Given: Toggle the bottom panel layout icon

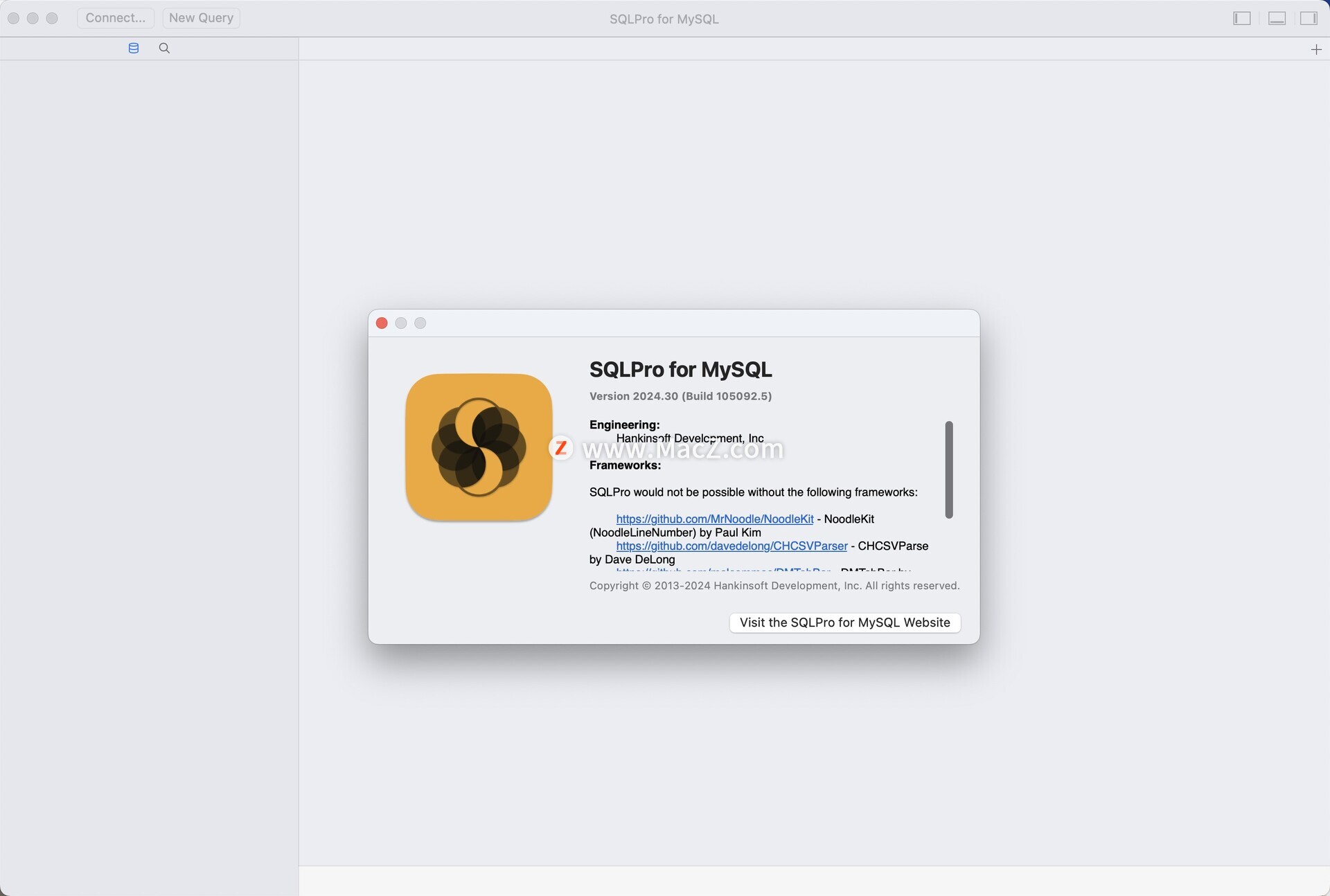Looking at the screenshot, I should pyautogui.click(x=1277, y=19).
